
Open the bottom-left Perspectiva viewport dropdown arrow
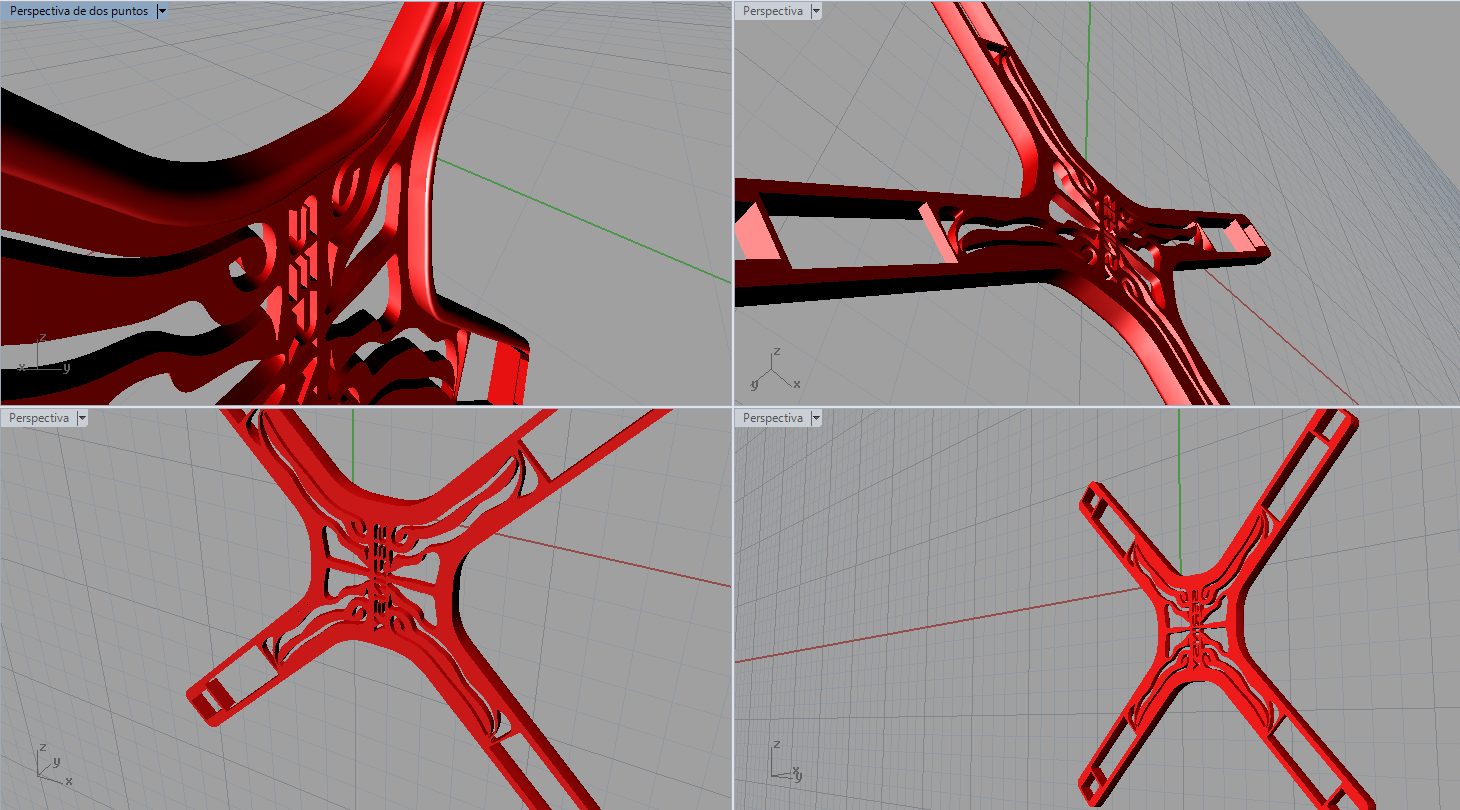[x=82, y=417]
